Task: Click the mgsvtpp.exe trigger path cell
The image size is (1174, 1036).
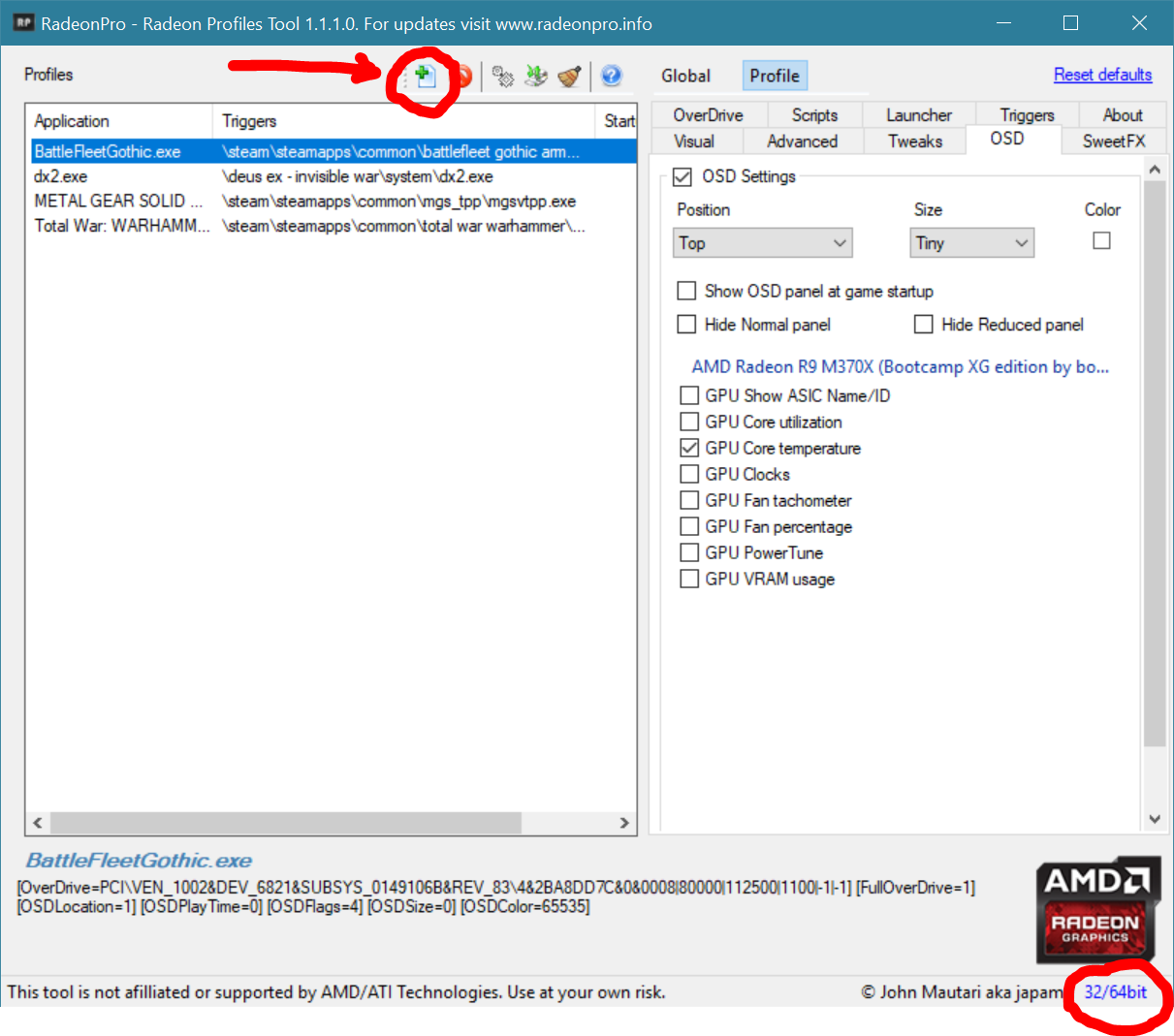Action: coord(399,202)
